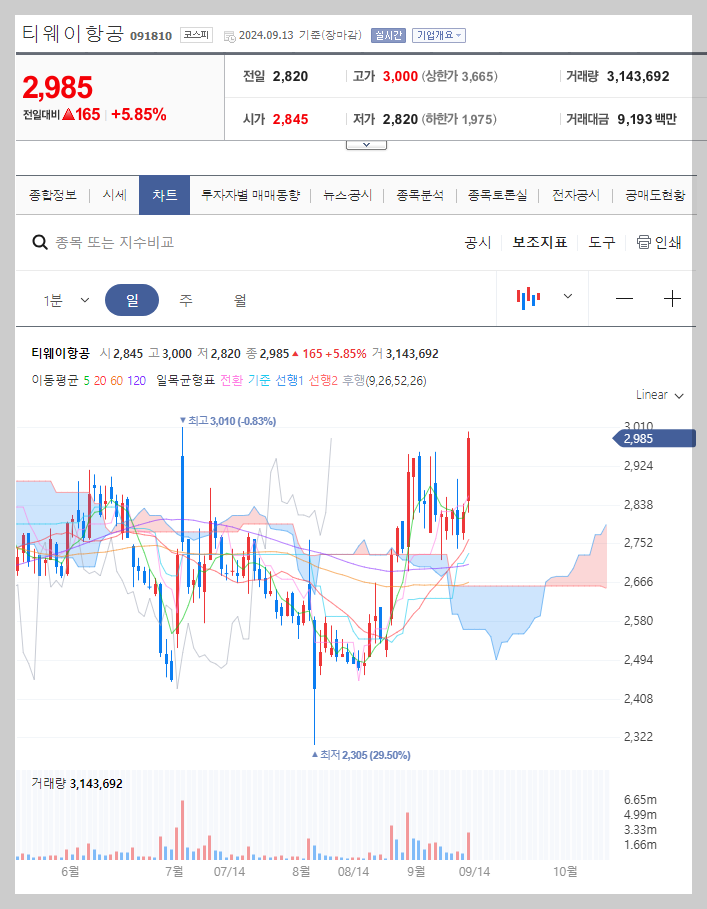Zoom in chart with plus icon
The image size is (707, 909).
(x=672, y=299)
